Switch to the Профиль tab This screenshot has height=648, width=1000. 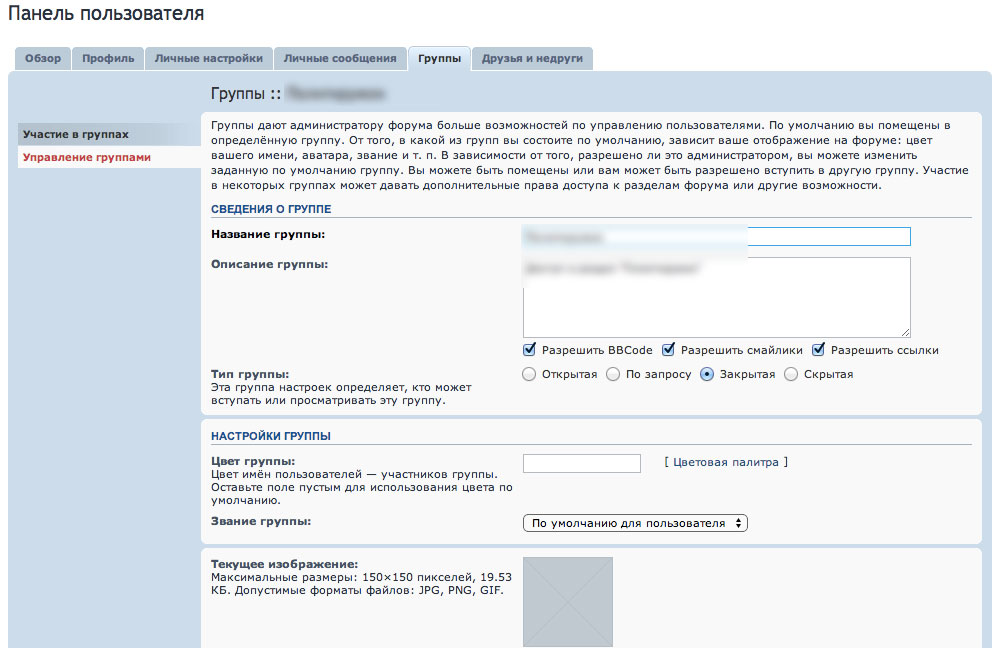[108, 58]
